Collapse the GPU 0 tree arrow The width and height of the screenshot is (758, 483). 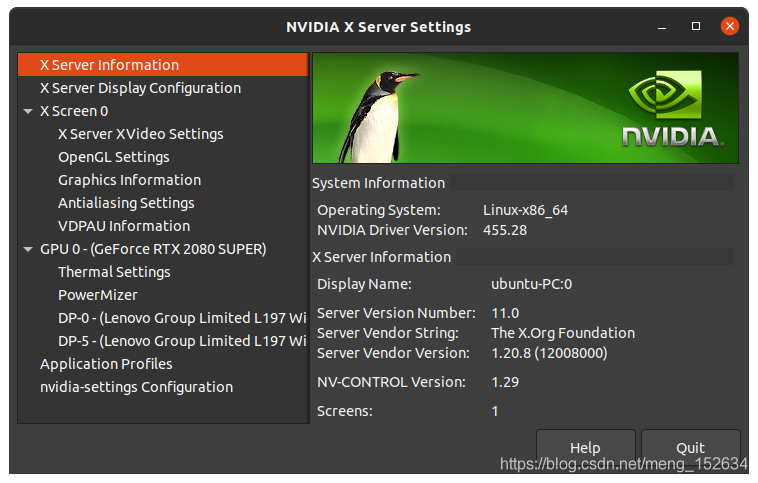point(28,249)
